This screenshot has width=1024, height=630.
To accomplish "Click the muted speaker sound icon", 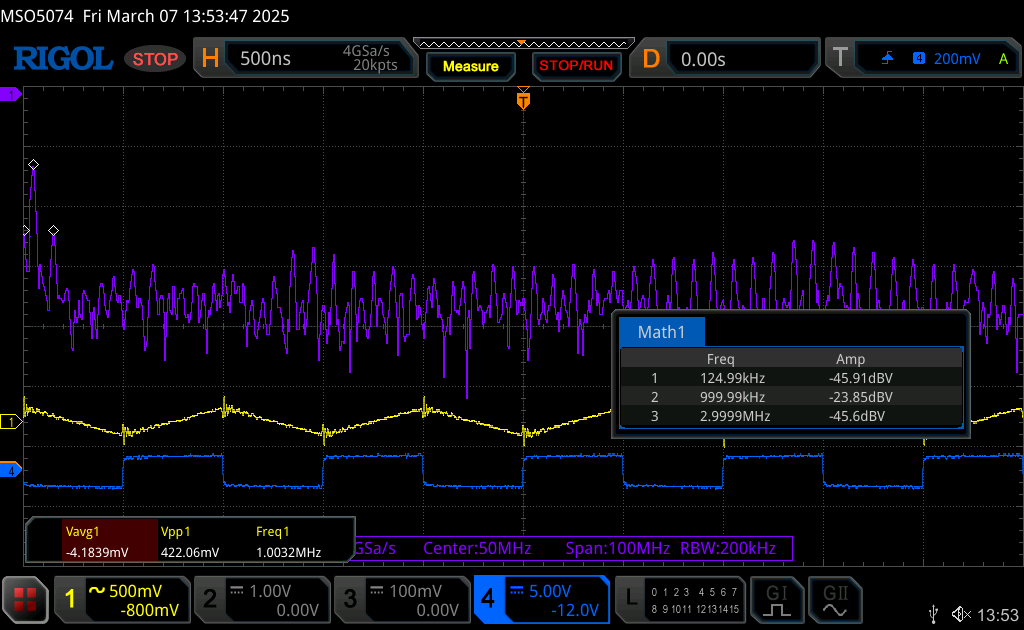I will click(960, 613).
